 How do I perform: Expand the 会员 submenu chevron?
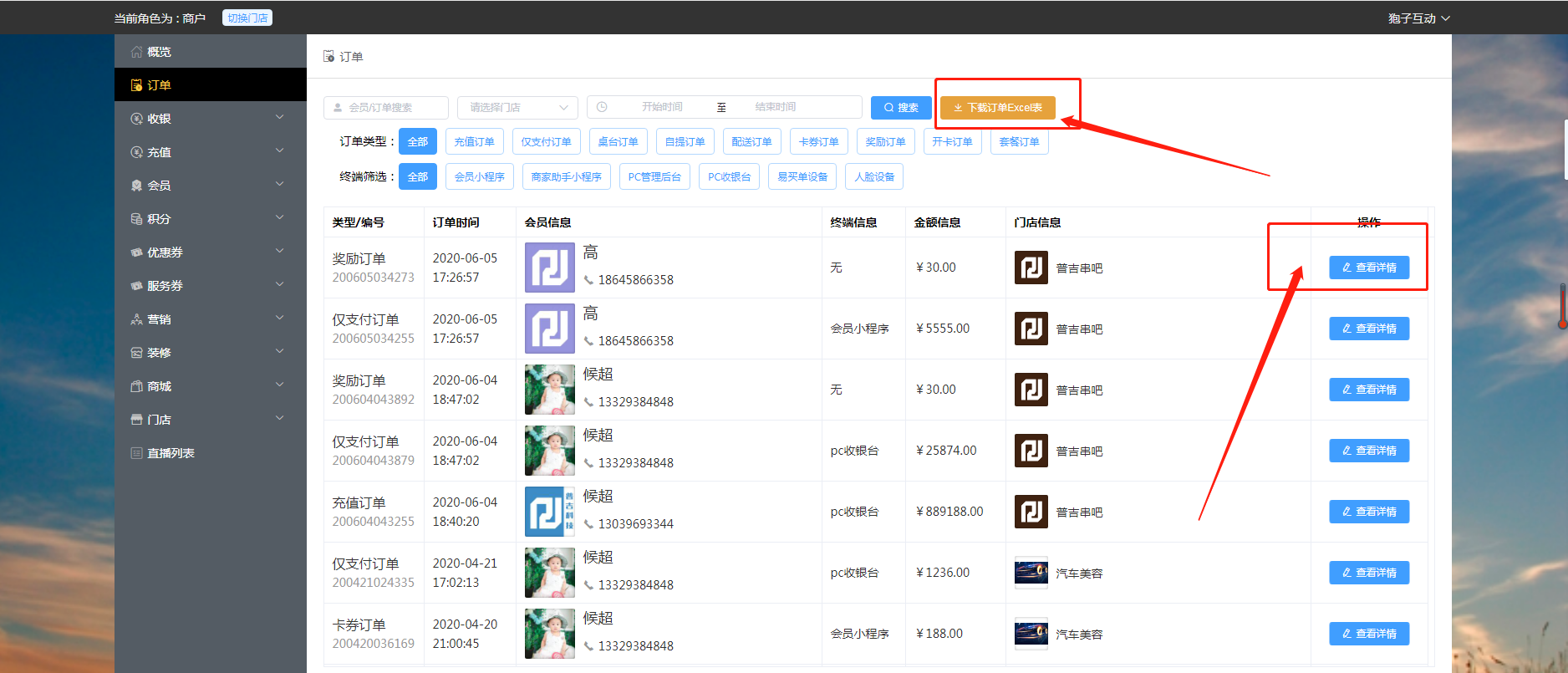280,185
